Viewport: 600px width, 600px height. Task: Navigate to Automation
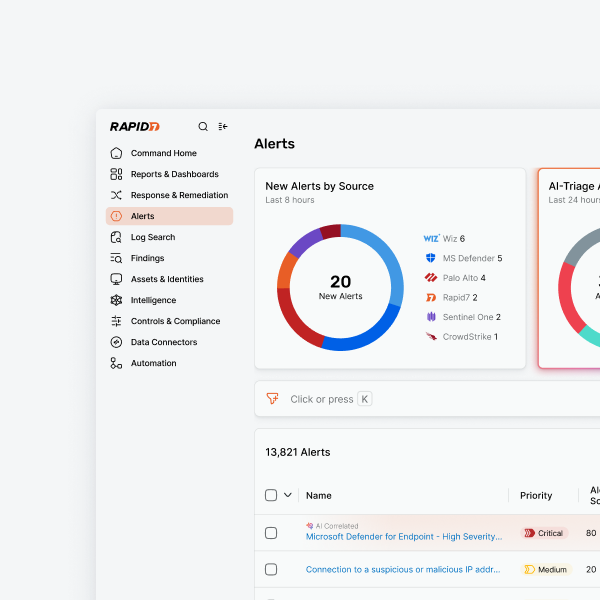point(170,363)
